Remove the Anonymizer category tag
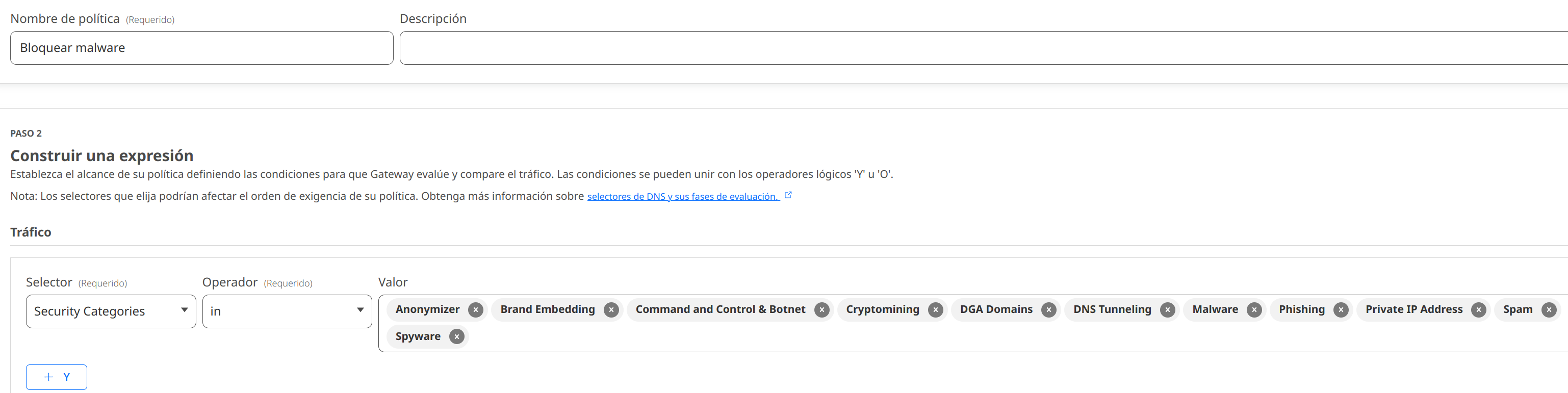The width and height of the screenshot is (1568, 393). pos(475,309)
